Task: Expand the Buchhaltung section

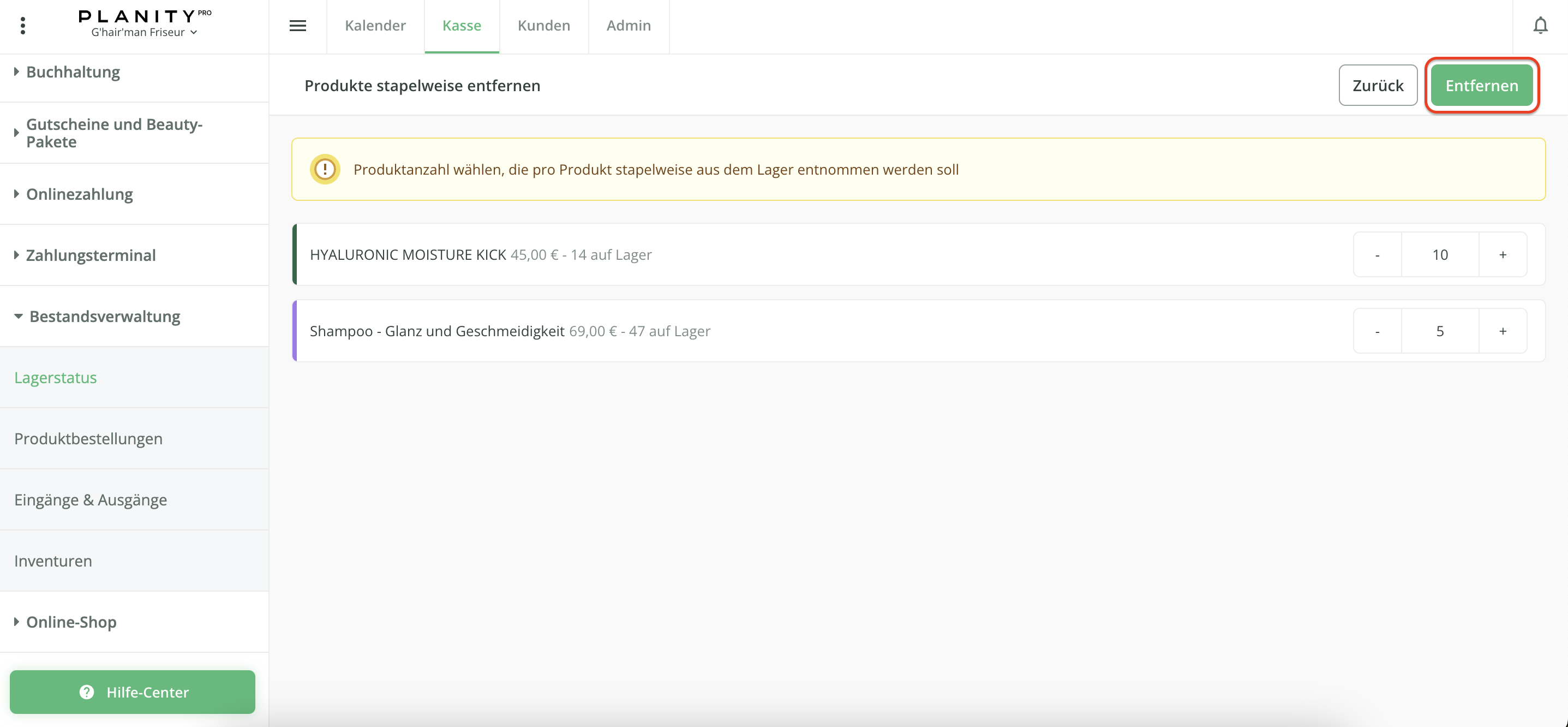Action: tap(73, 72)
